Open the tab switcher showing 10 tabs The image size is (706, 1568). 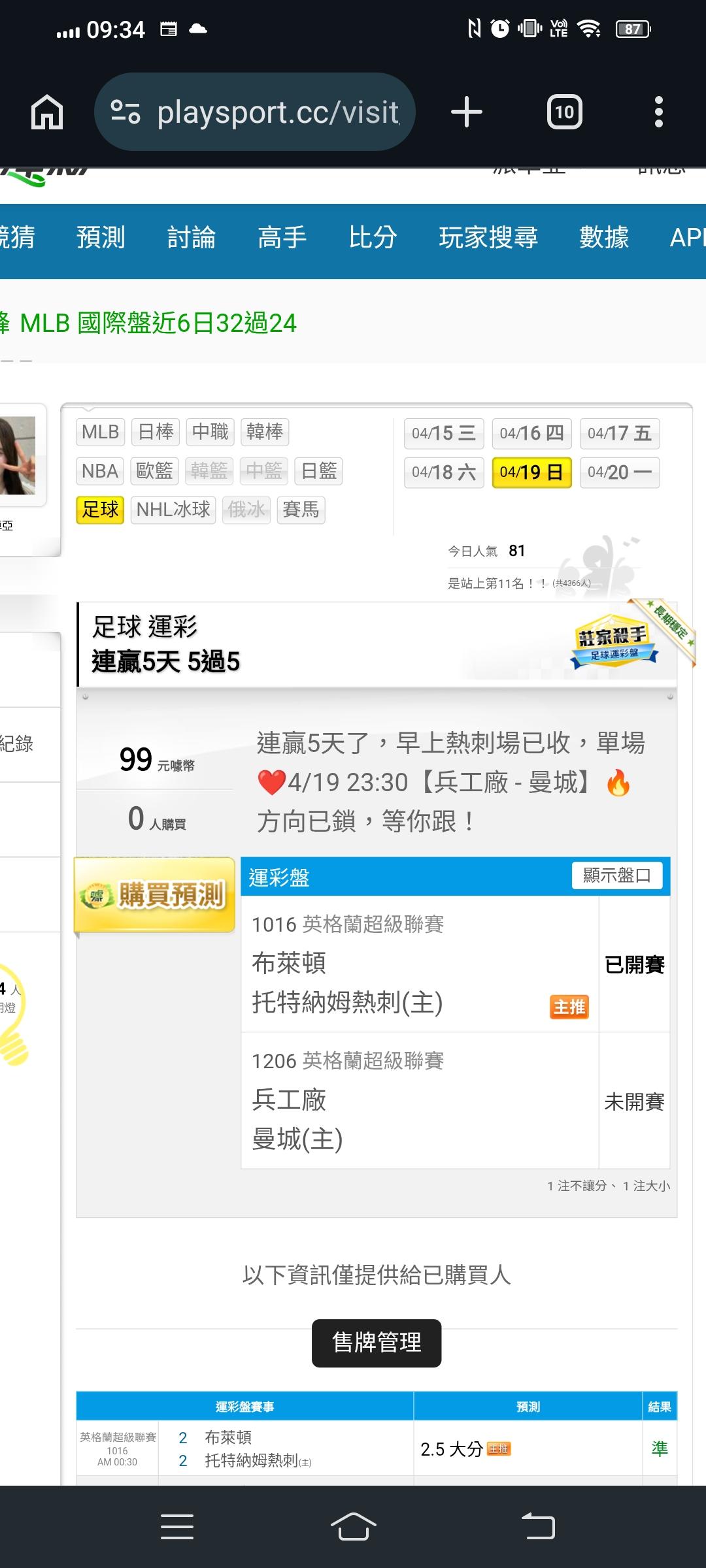564,112
